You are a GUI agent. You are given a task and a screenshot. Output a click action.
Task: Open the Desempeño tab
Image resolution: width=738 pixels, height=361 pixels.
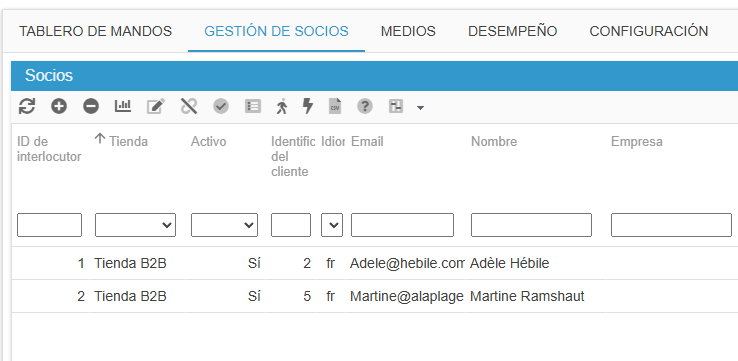(x=513, y=31)
